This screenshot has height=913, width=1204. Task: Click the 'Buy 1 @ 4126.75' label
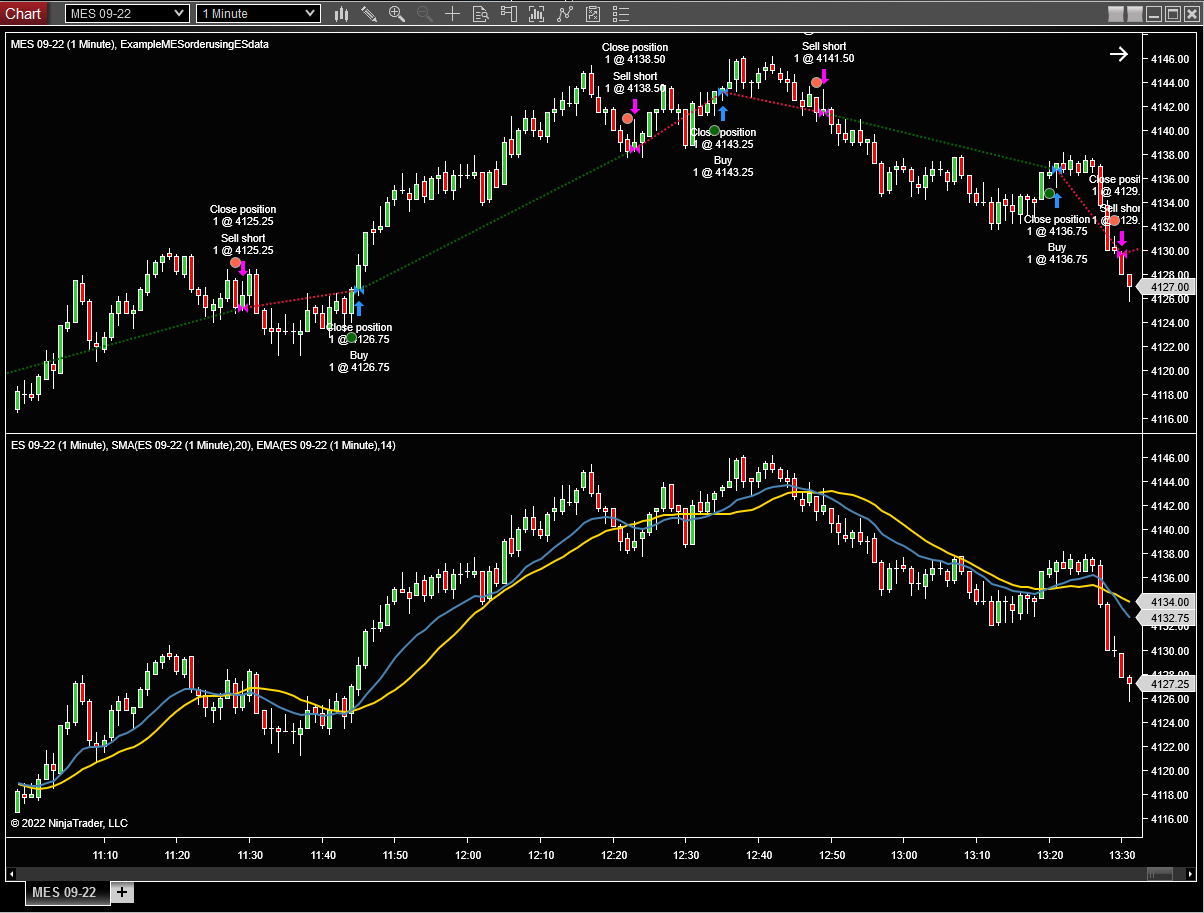click(x=359, y=361)
